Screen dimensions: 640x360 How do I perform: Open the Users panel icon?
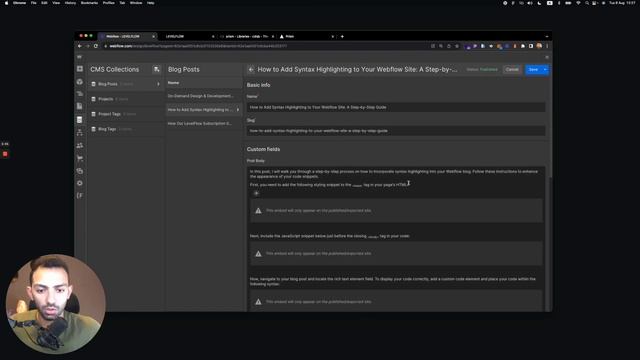pos(80,145)
